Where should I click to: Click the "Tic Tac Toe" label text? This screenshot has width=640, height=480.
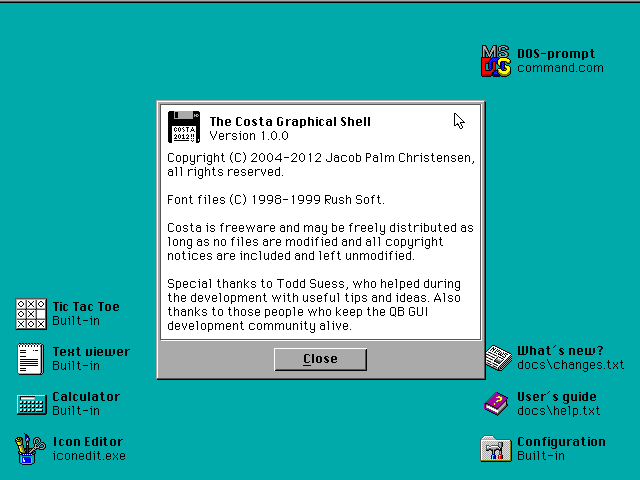click(86, 306)
